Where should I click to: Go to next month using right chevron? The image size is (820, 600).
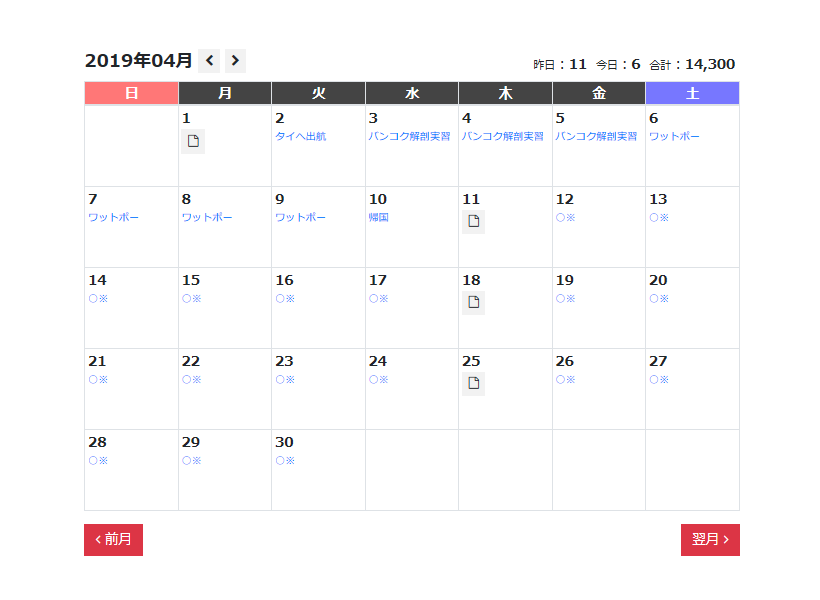[235, 61]
